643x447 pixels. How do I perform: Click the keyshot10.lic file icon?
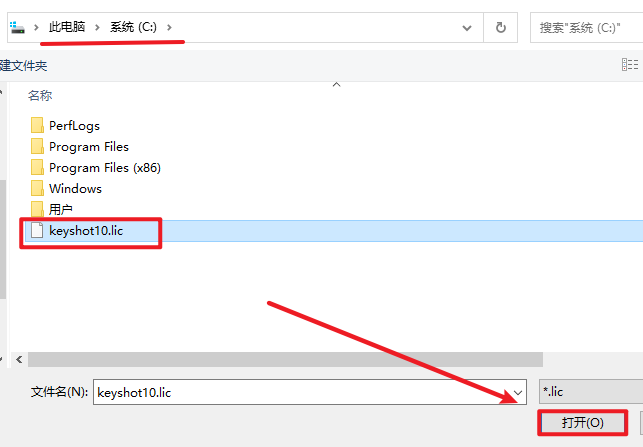pos(37,231)
